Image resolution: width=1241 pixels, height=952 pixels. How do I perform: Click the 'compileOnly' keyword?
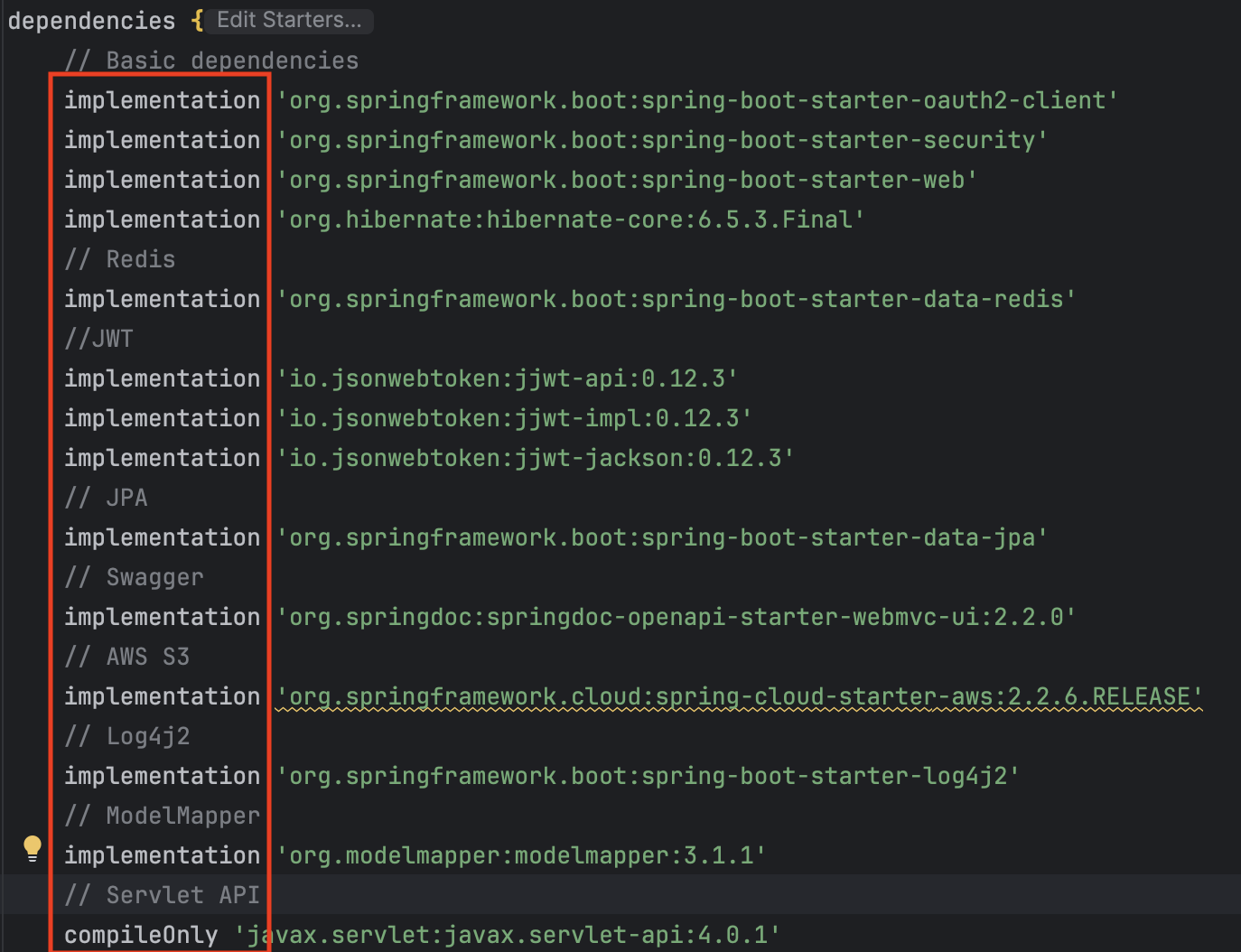pyautogui.click(x=141, y=935)
